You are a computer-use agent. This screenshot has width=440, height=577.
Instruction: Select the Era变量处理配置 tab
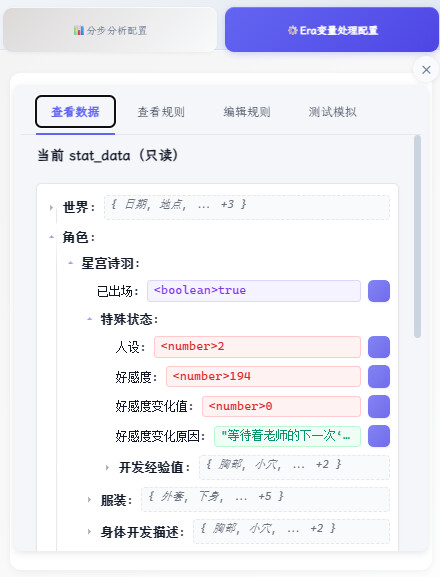point(332,30)
